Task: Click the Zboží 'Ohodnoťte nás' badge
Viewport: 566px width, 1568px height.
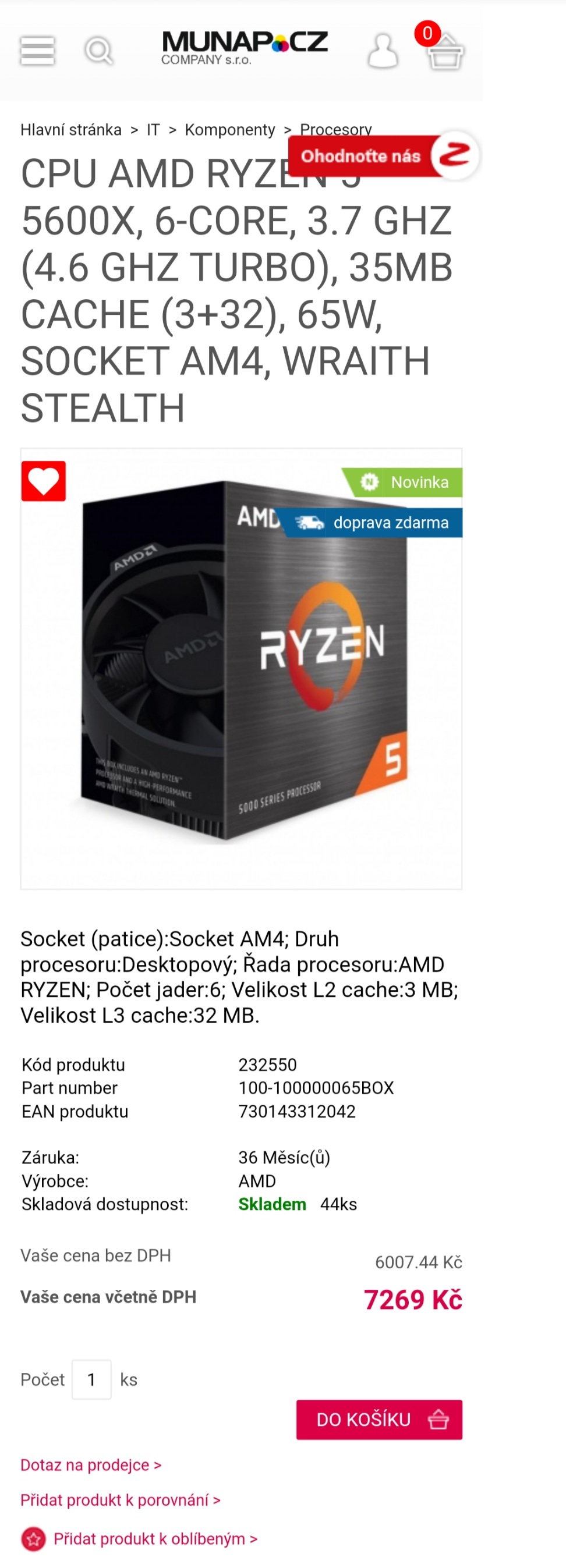Action: [384, 156]
